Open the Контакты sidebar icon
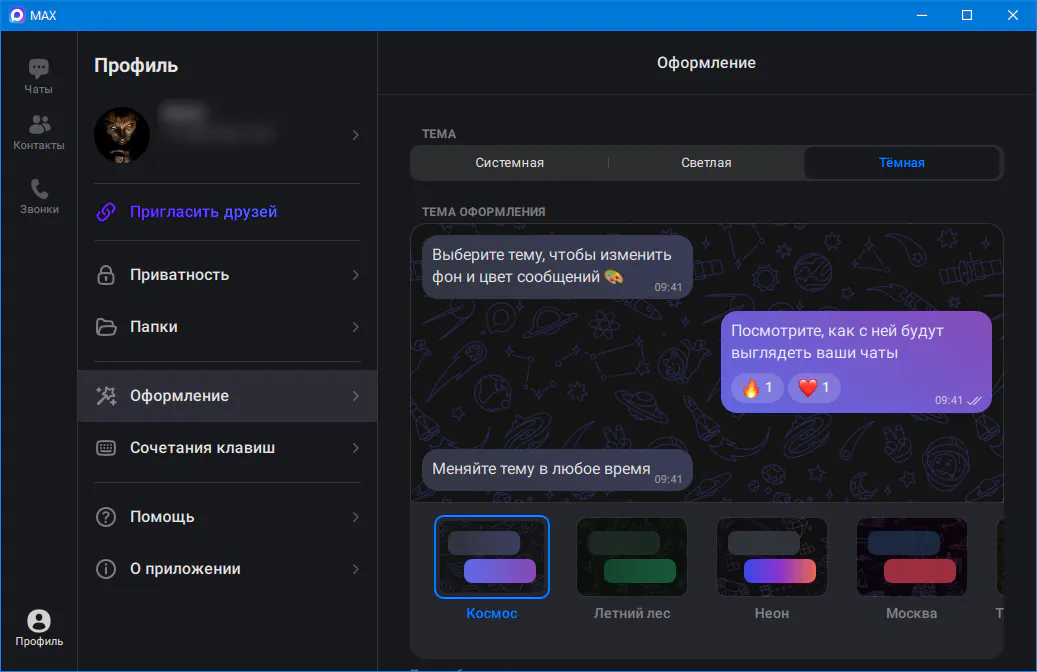The width and height of the screenshot is (1037, 672). (x=39, y=126)
